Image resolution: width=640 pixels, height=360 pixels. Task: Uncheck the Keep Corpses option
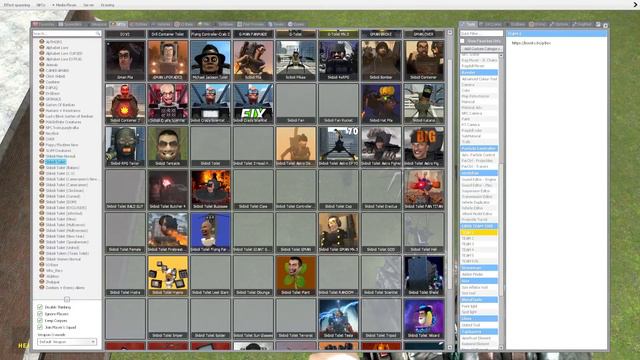(40, 320)
